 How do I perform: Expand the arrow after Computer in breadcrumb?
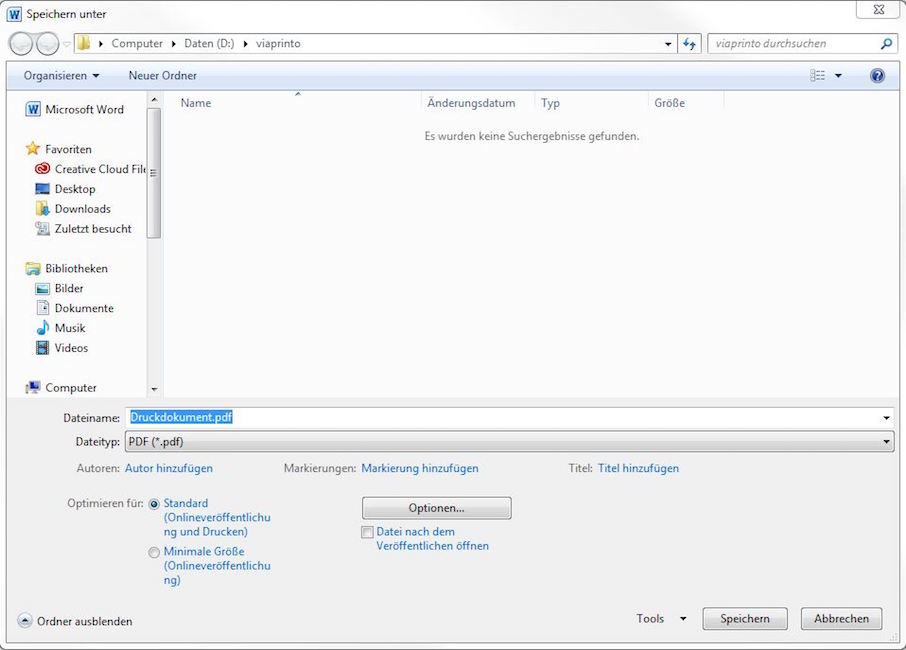click(x=173, y=44)
